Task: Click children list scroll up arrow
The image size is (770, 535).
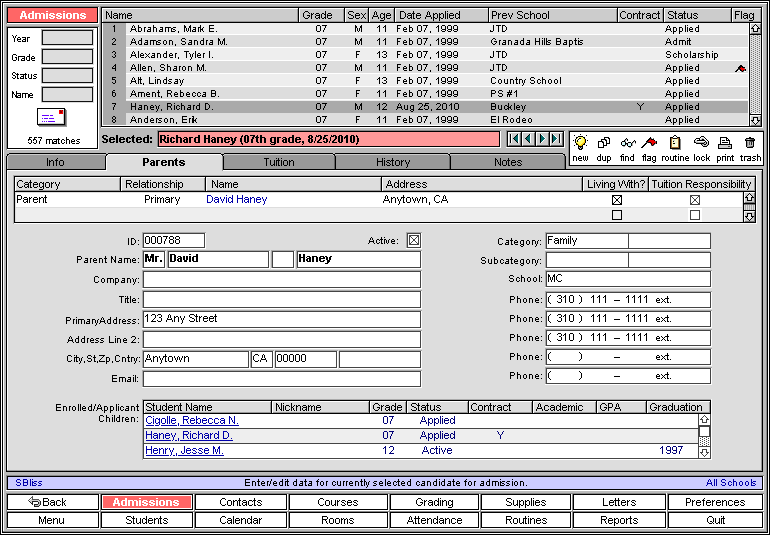Action: pyautogui.click(x=704, y=420)
